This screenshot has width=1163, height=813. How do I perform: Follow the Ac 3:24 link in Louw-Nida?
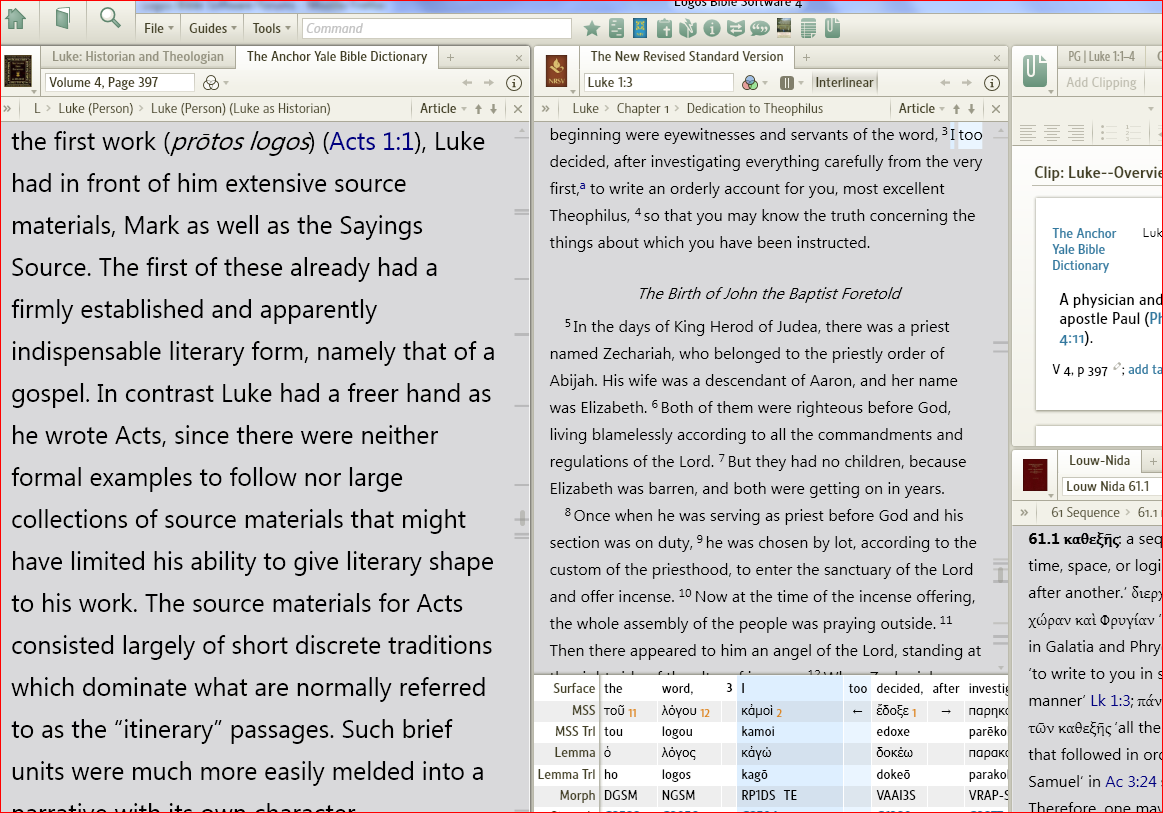tap(1130, 781)
